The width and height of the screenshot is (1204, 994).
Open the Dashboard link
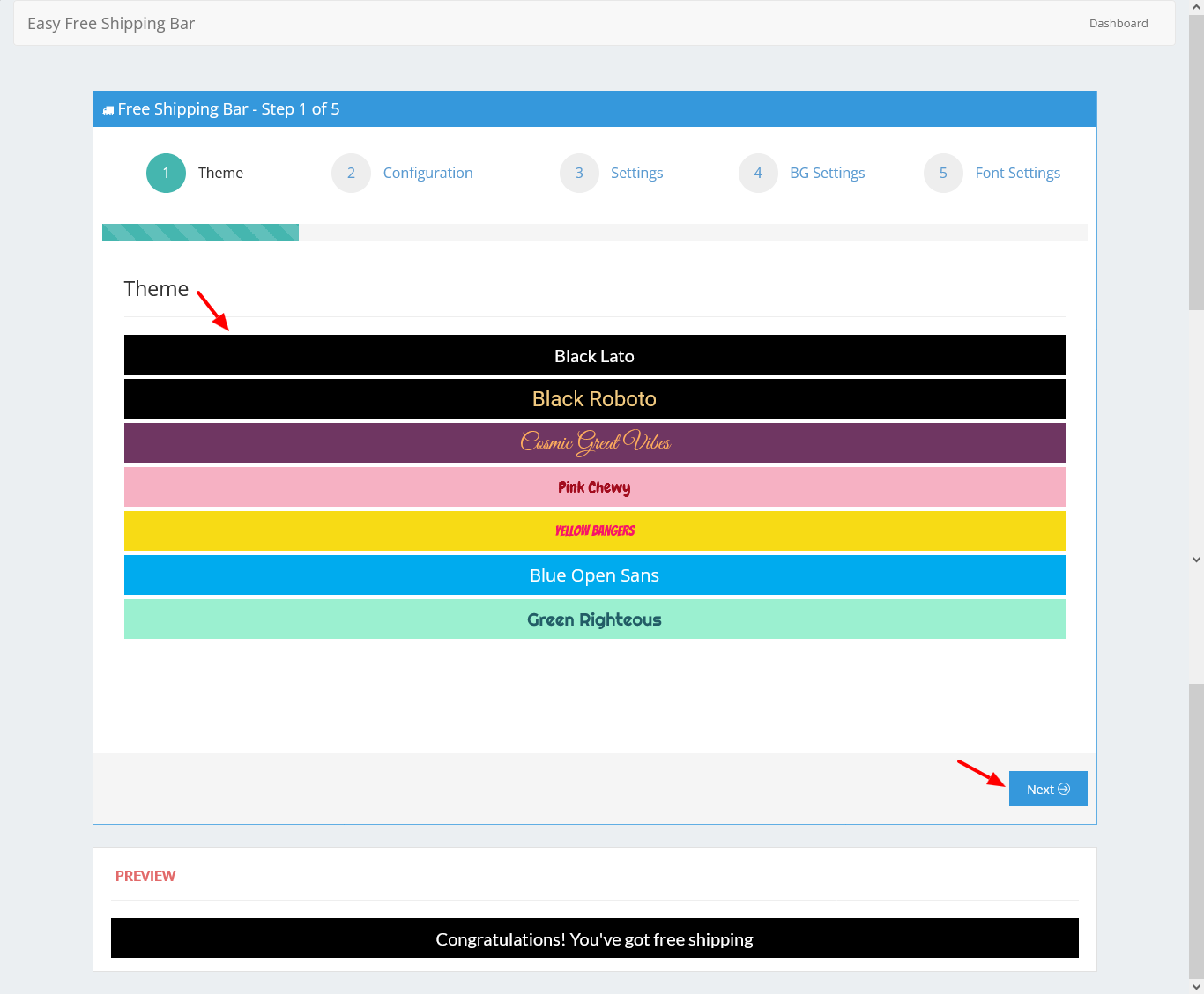point(1119,24)
